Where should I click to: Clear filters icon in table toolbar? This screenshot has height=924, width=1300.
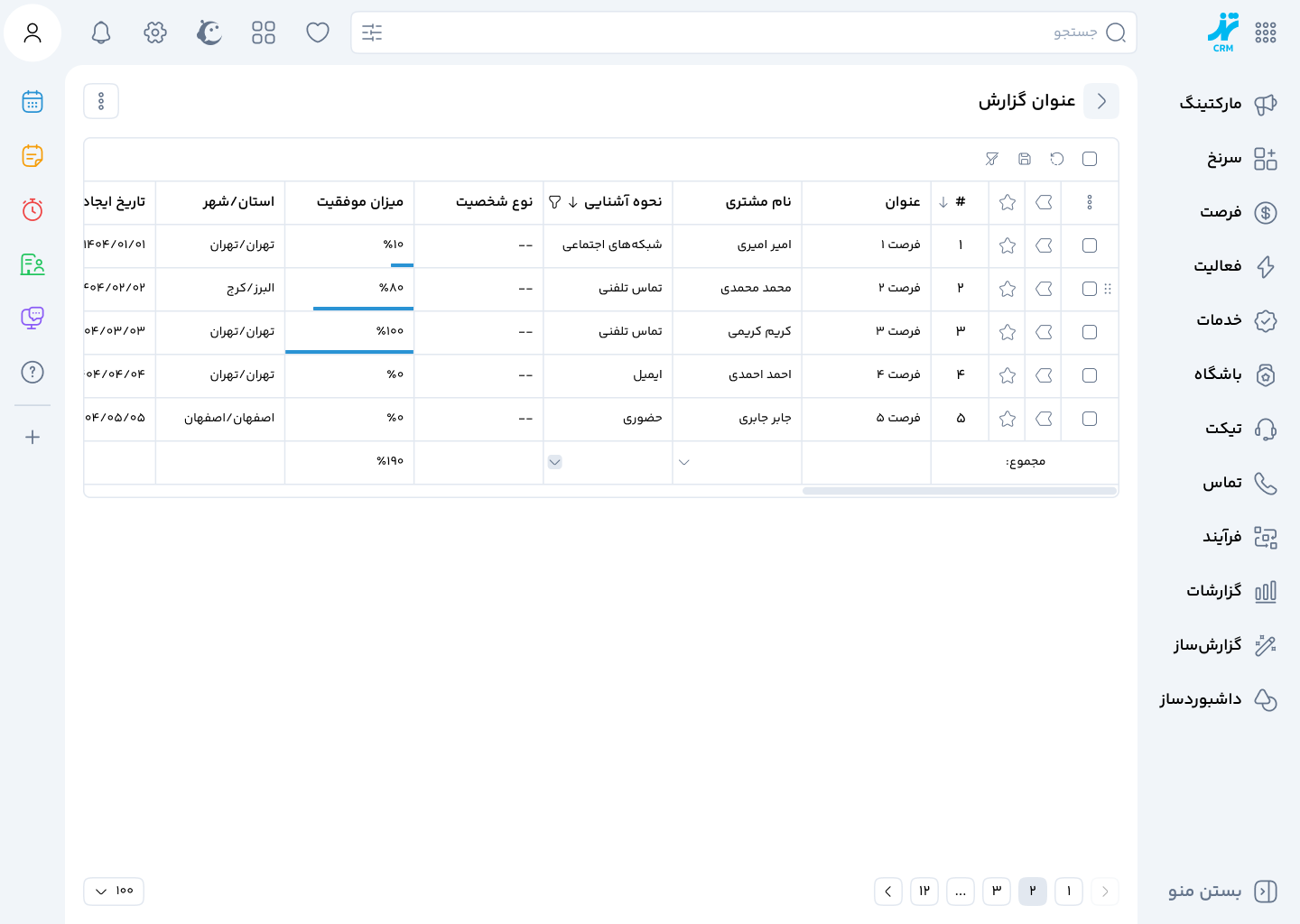click(x=992, y=159)
